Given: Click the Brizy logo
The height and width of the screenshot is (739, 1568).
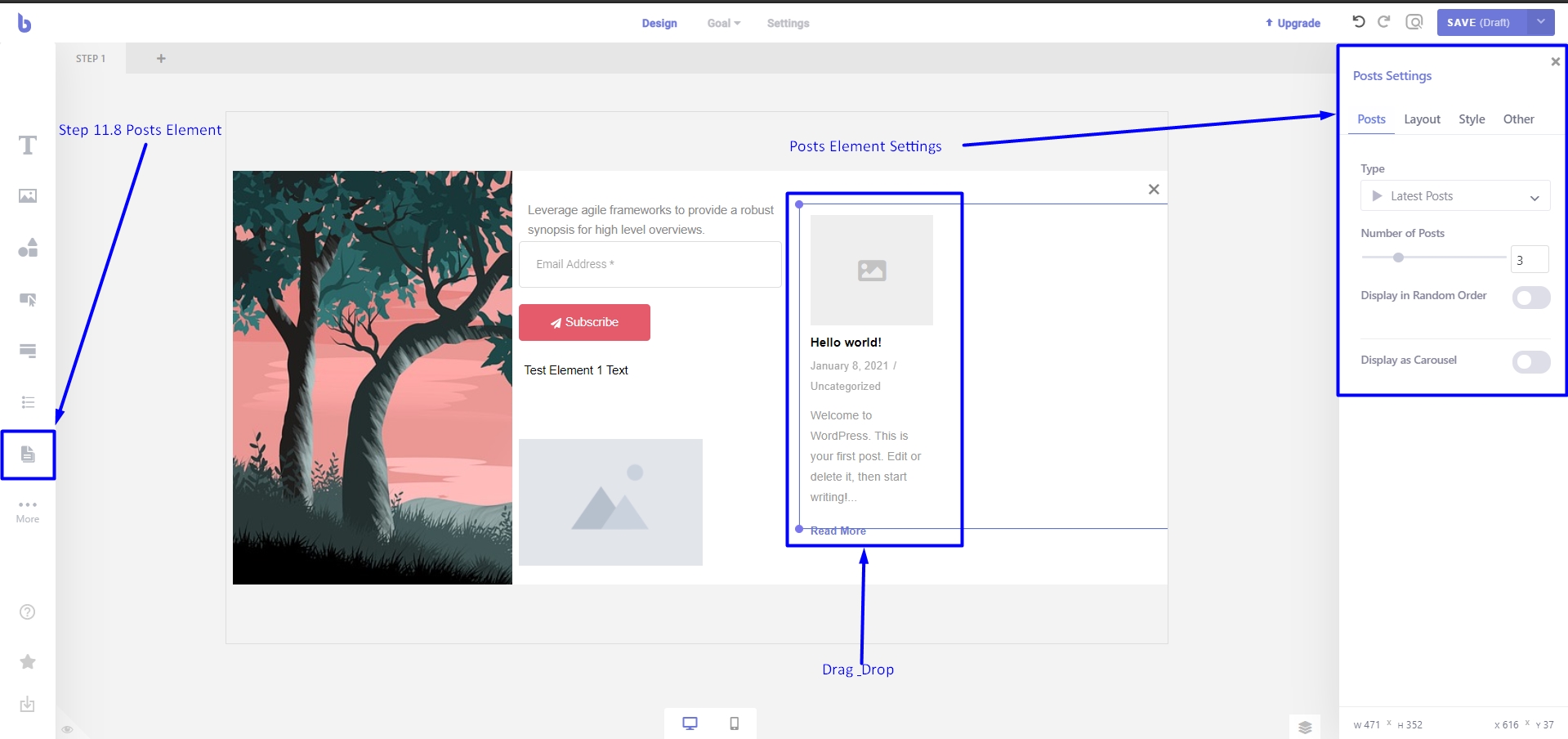Looking at the screenshot, I should tap(25, 24).
